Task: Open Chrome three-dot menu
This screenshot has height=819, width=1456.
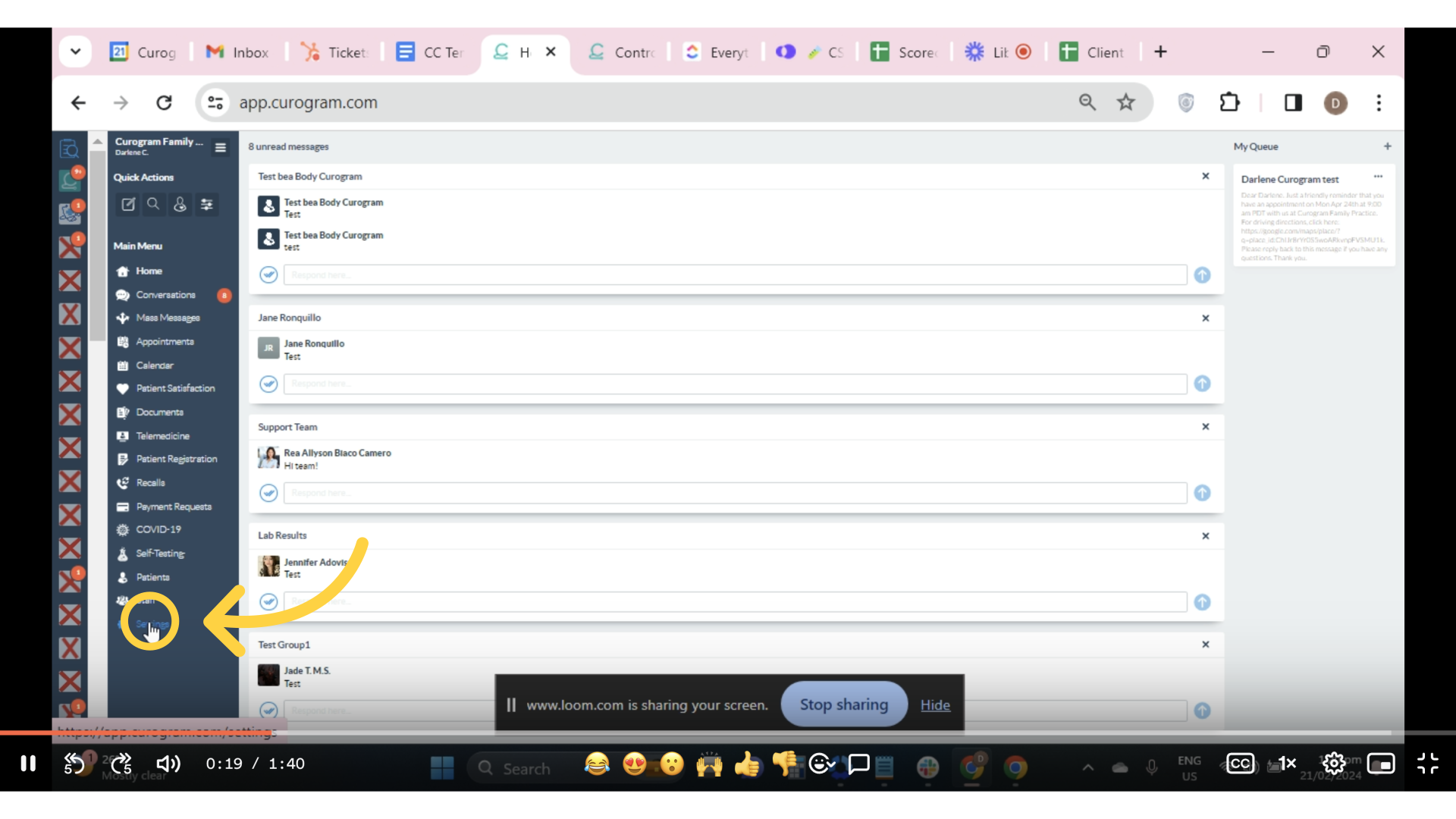Action: point(1379,102)
